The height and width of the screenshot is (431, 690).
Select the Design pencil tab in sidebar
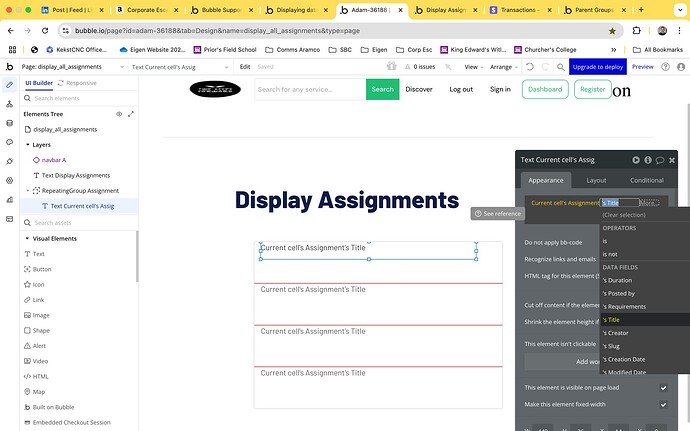9,85
